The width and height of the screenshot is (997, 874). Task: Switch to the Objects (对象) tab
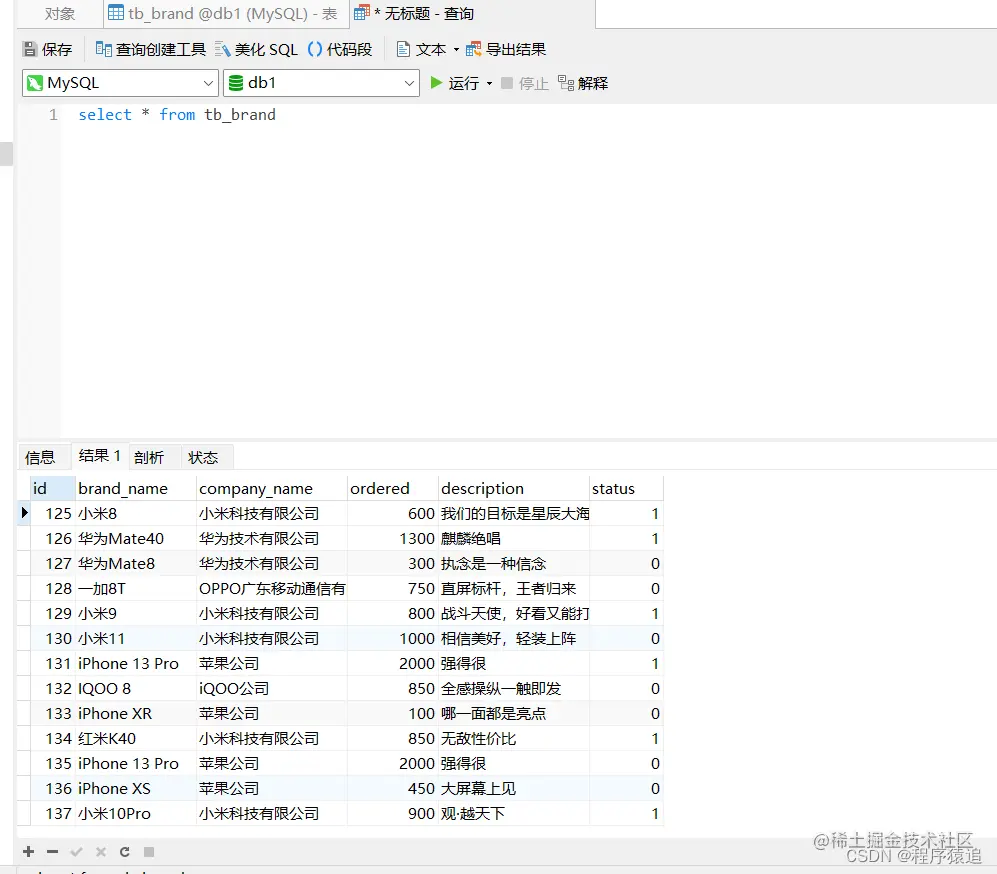point(60,14)
